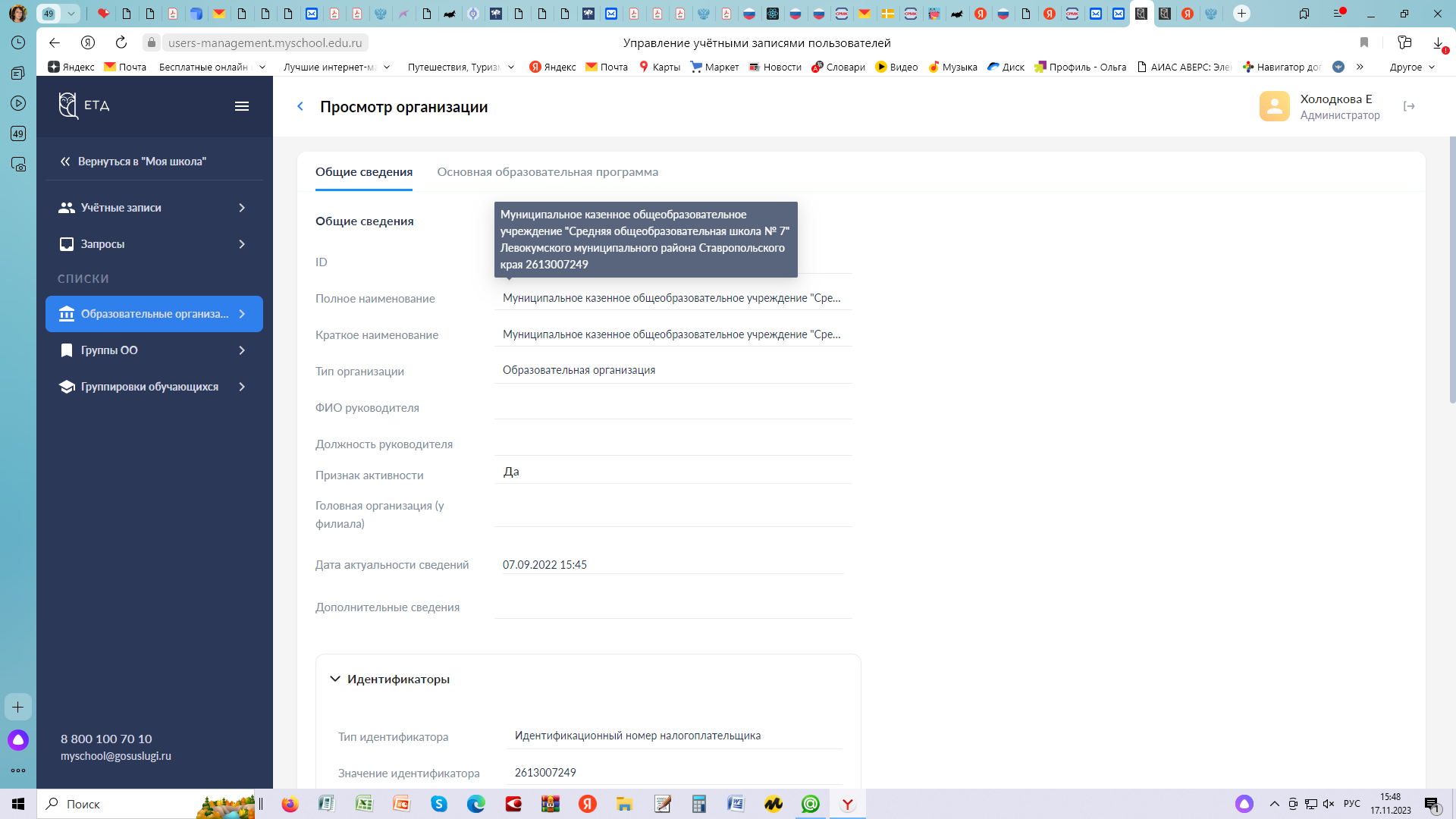Click the Запросы inbox icon
This screenshot has width=1456, height=819.
67,244
